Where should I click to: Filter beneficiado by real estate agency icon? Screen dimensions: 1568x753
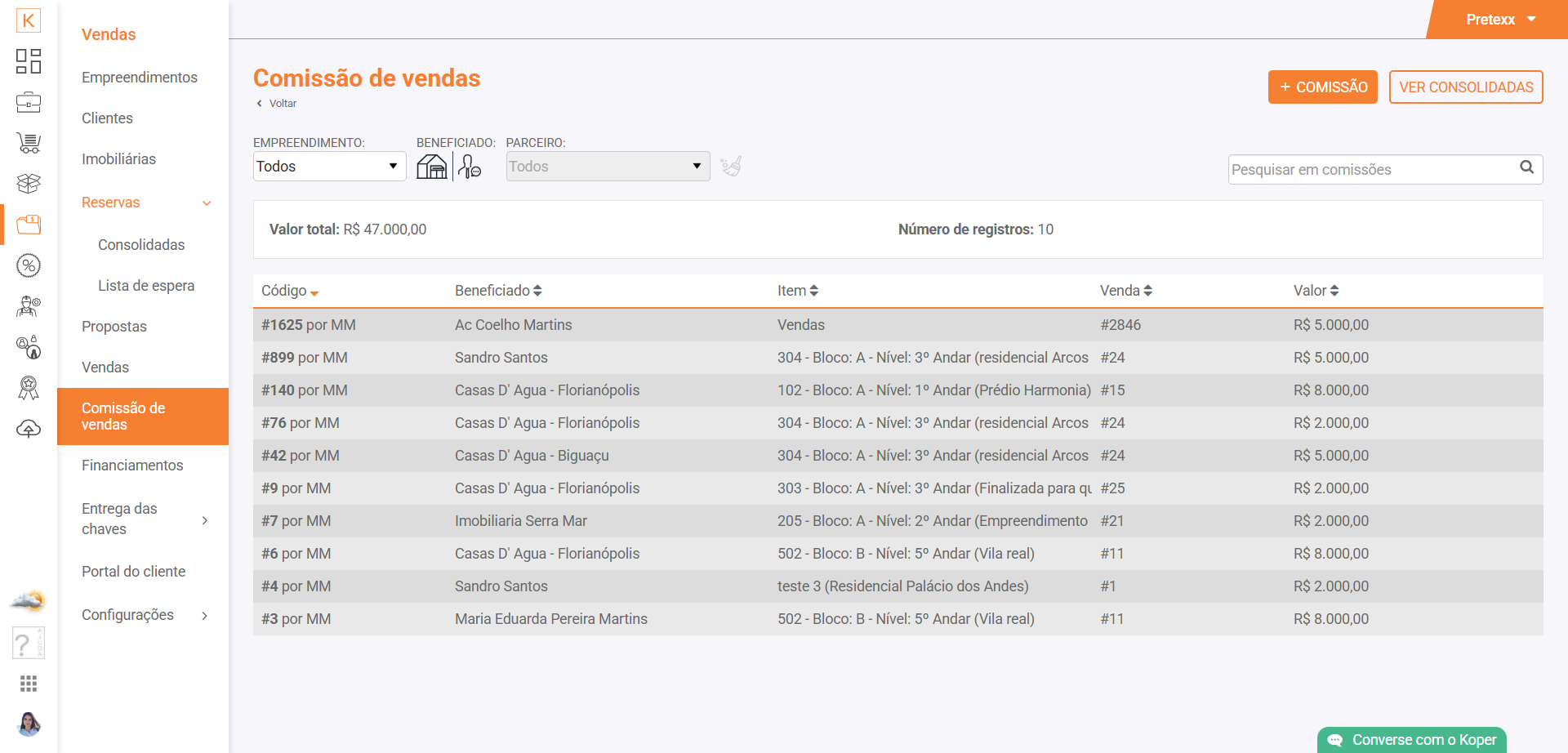coord(432,167)
